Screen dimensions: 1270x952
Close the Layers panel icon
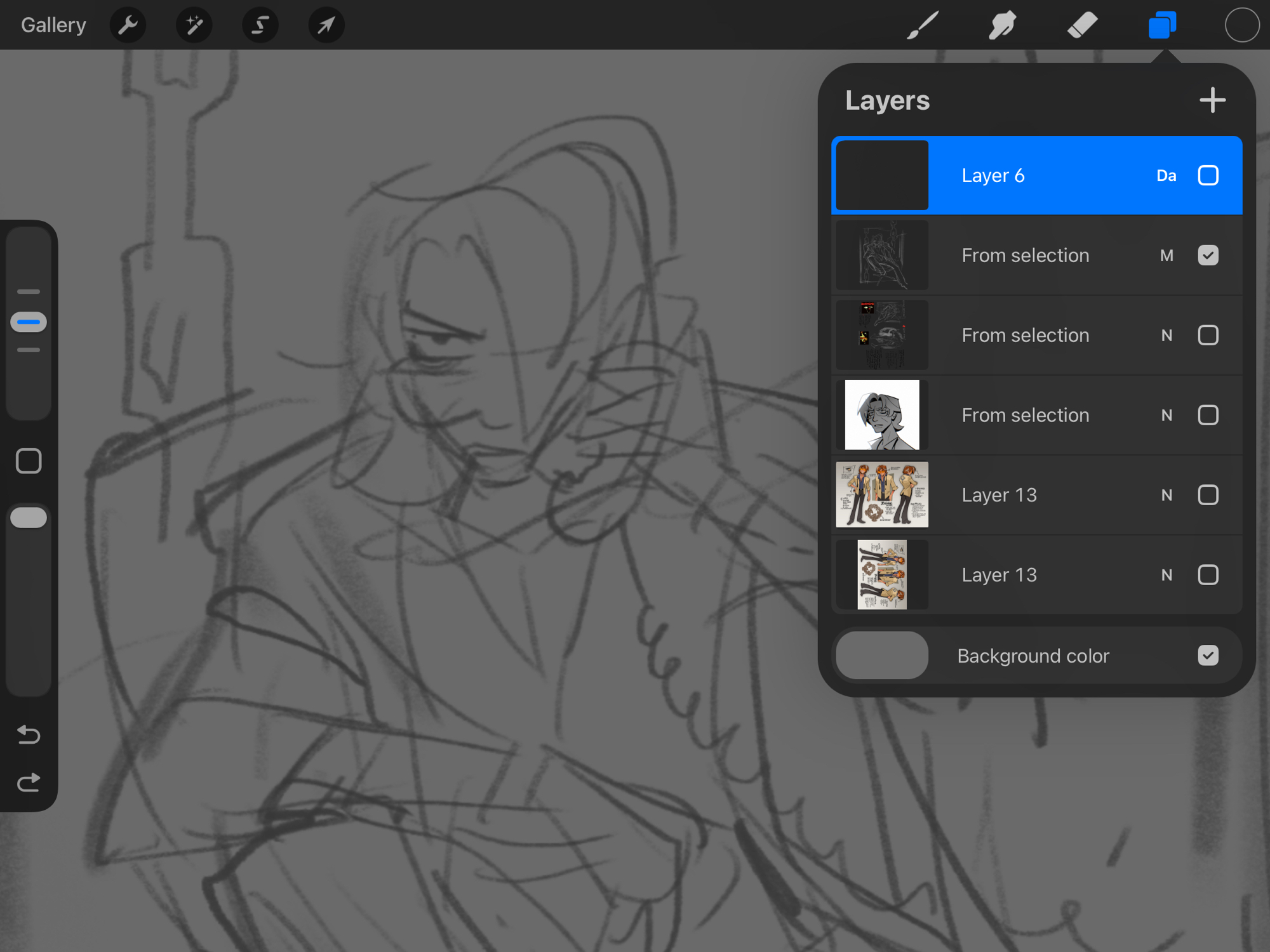click(1162, 25)
